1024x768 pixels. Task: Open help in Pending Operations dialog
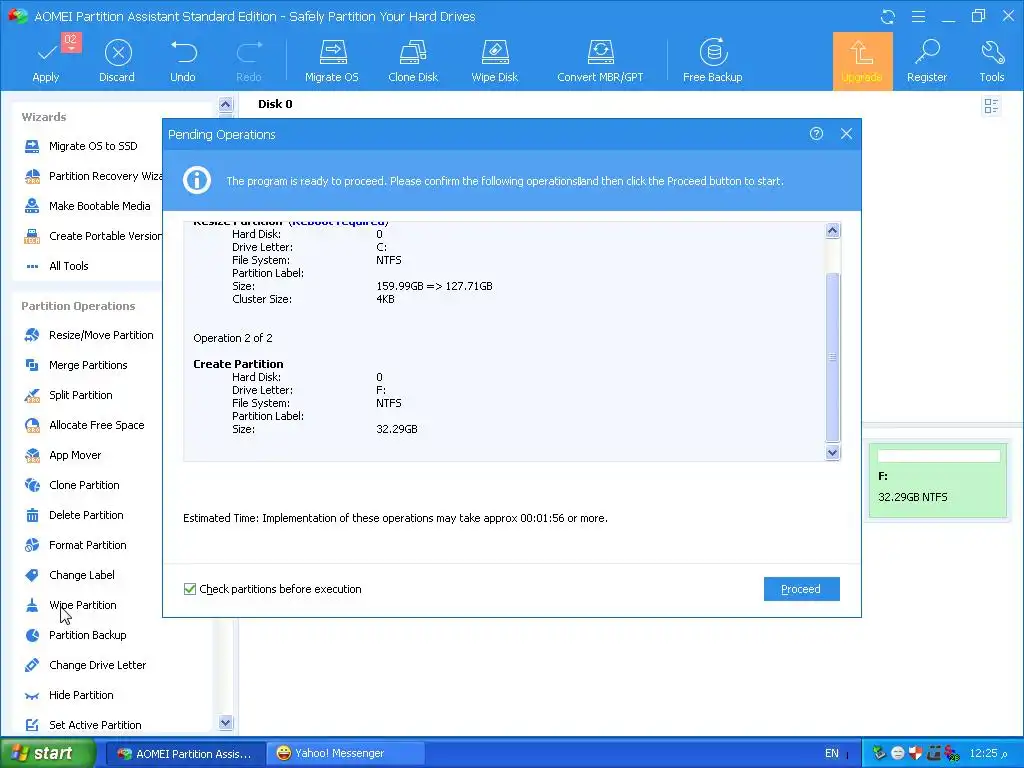(816, 133)
